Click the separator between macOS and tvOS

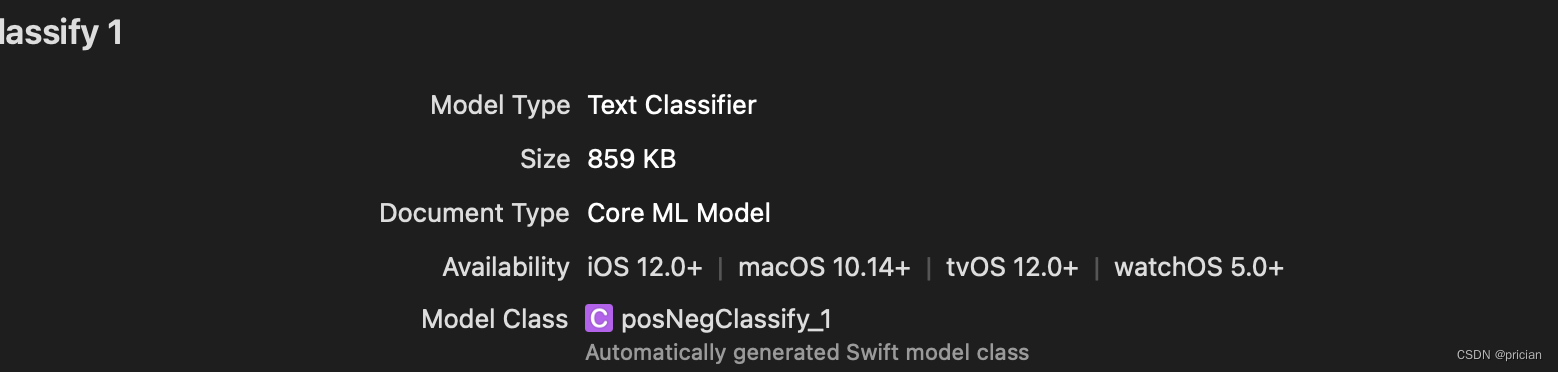tap(928, 267)
